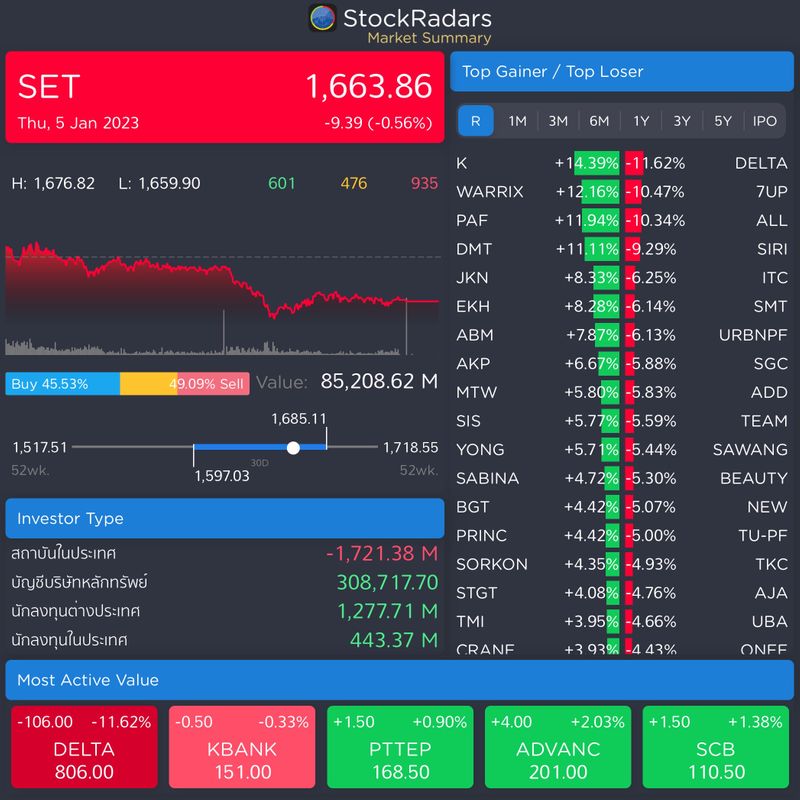Select the 3M timeframe

point(557,120)
